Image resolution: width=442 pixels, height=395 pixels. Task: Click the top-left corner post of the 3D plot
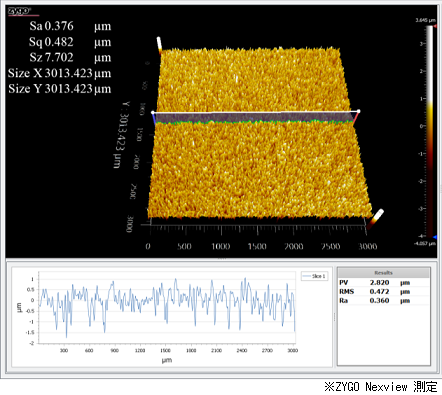point(159,45)
